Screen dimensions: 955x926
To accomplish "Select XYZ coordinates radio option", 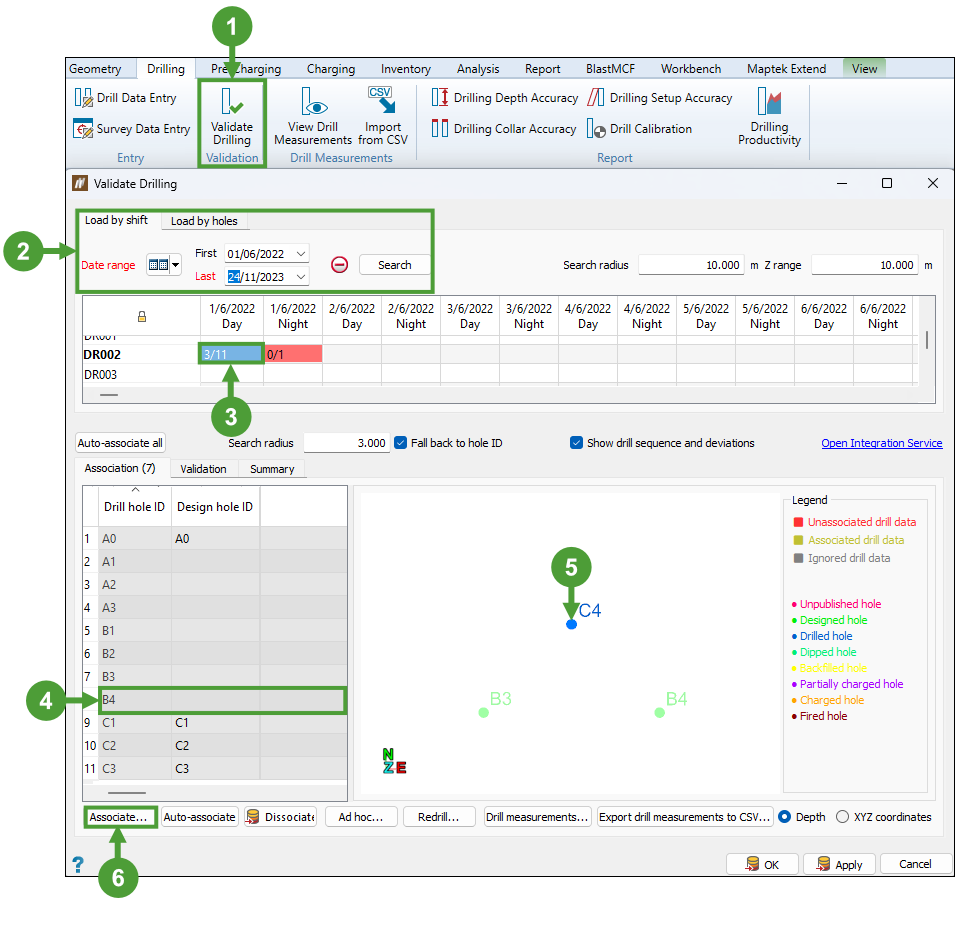I will [842, 817].
